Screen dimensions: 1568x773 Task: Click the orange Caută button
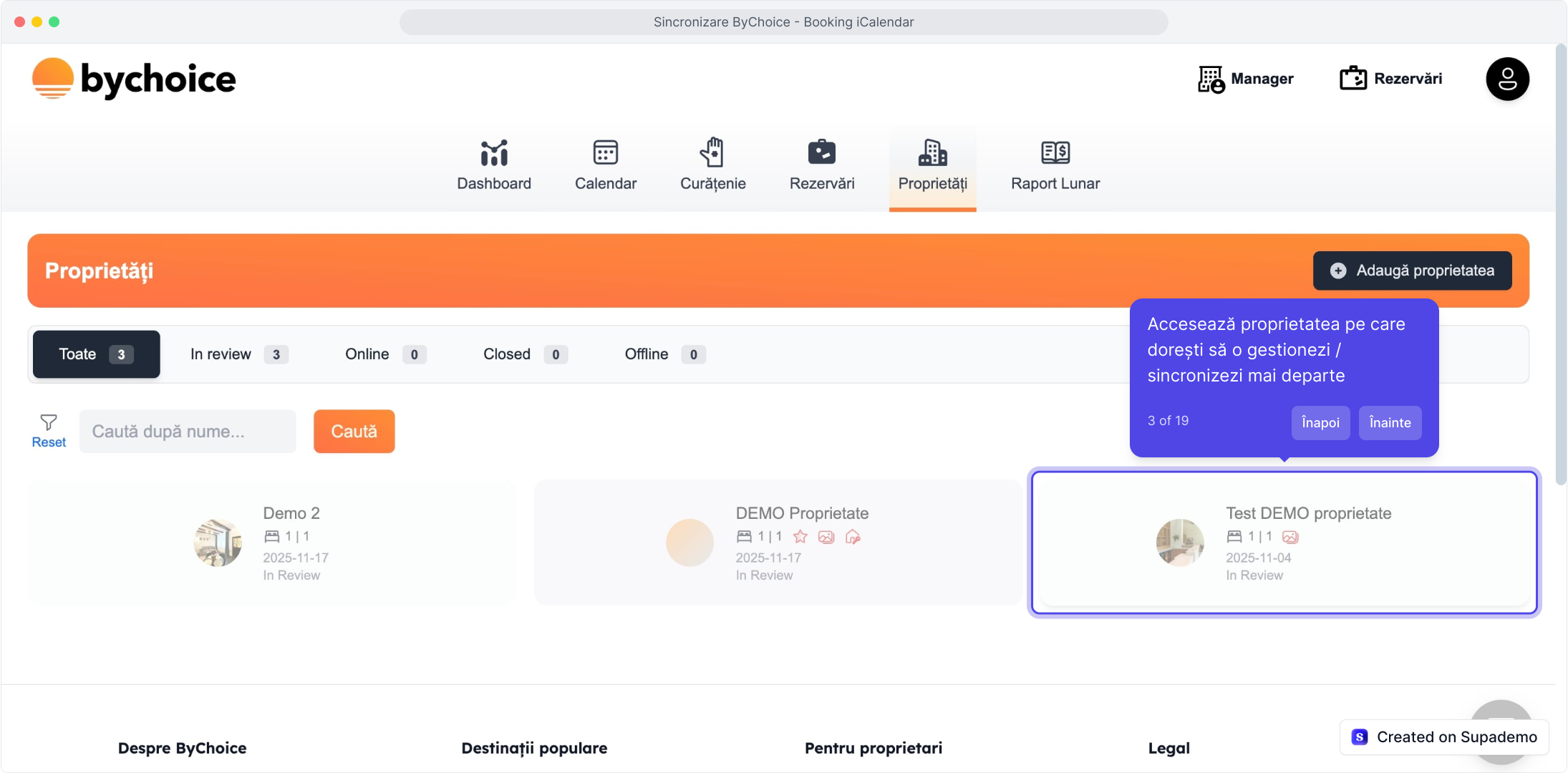coord(354,432)
